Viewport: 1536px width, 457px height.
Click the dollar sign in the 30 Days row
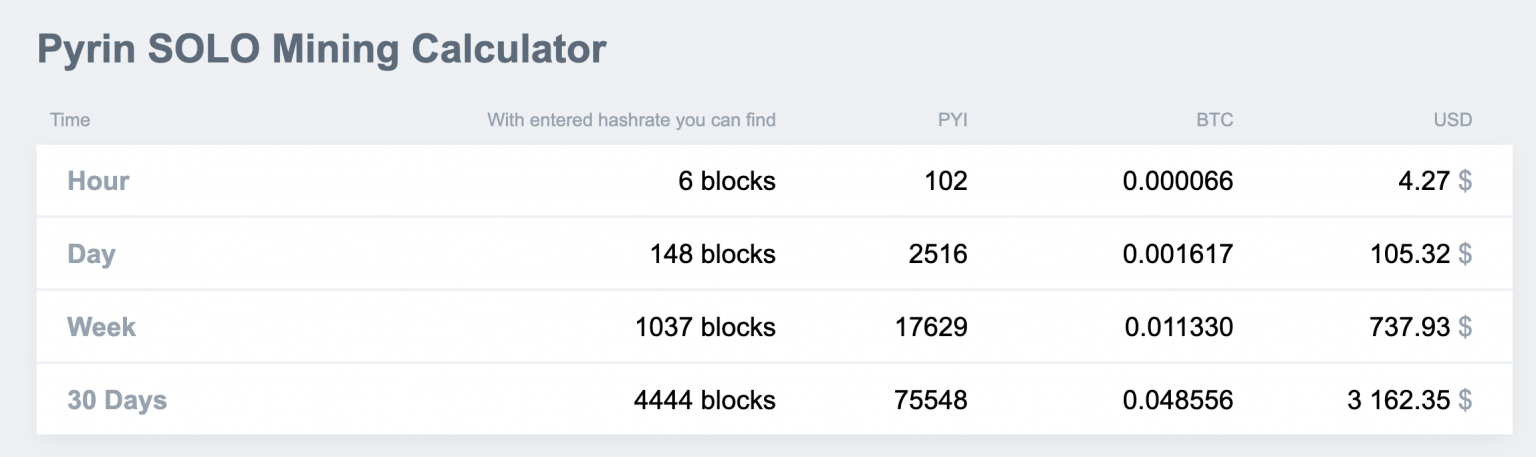(1465, 400)
